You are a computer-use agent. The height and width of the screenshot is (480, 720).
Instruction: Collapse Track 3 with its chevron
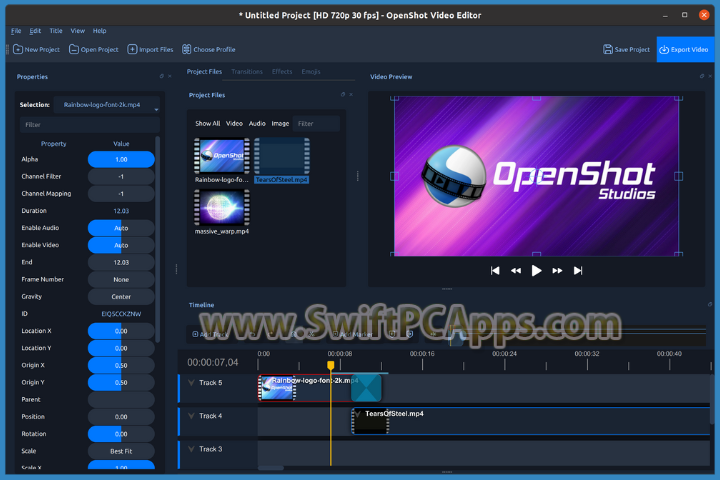pyautogui.click(x=191, y=449)
